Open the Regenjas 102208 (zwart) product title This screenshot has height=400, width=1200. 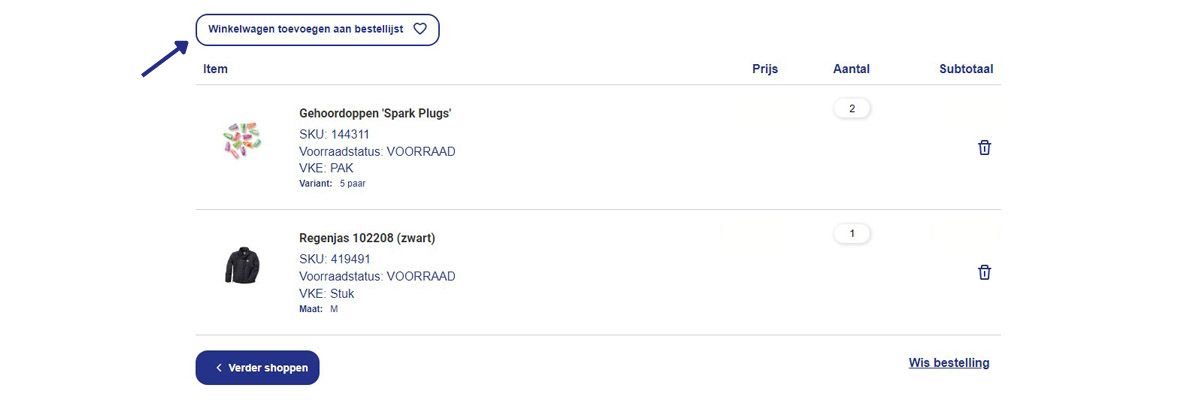coord(367,238)
